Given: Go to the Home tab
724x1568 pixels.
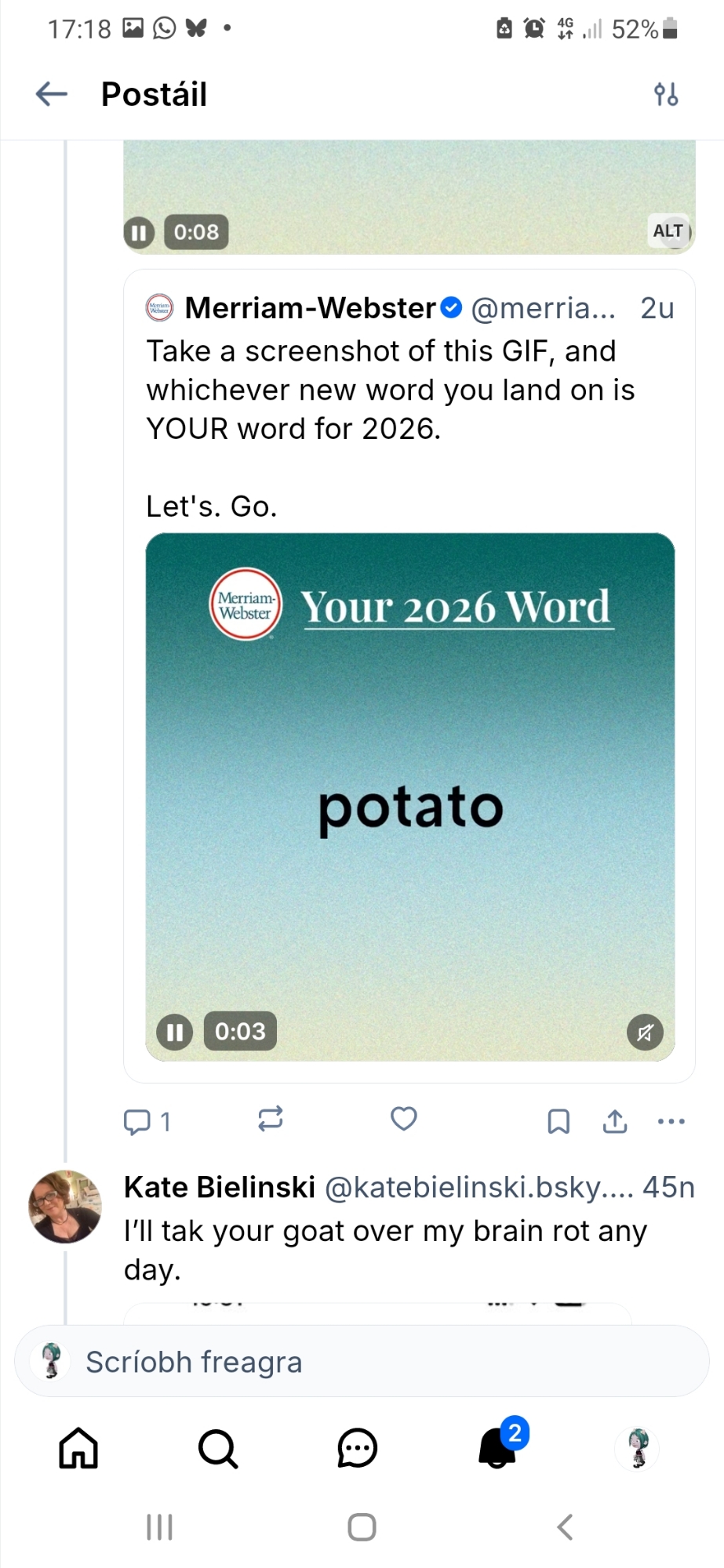Looking at the screenshot, I should coord(78,1447).
